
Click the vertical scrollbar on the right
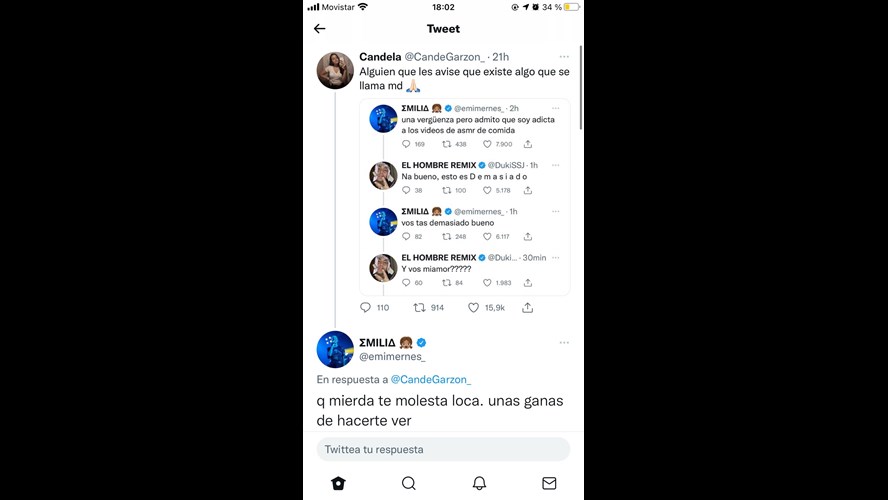[x=580, y=88]
